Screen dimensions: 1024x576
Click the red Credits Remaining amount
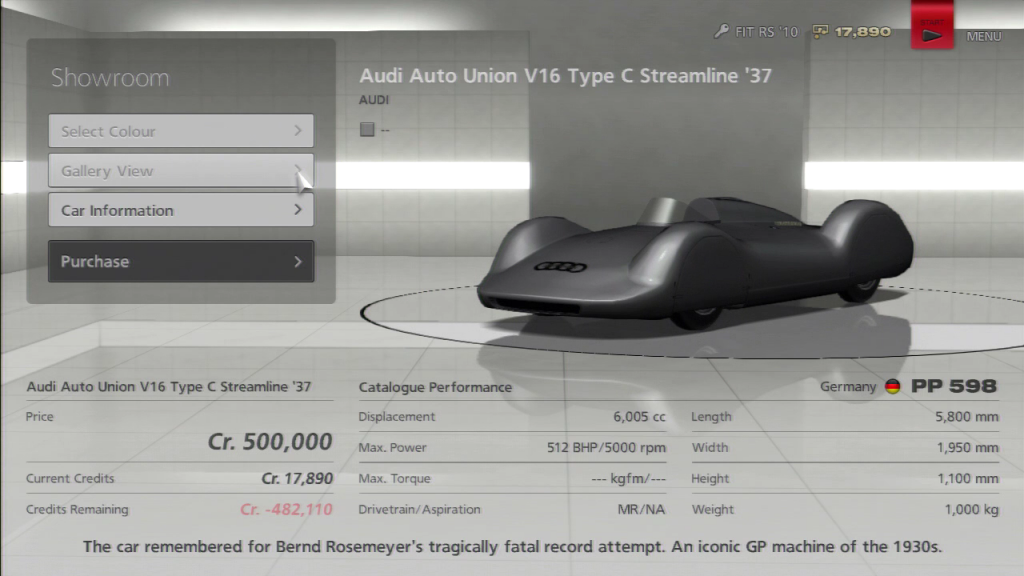pos(286,509)
